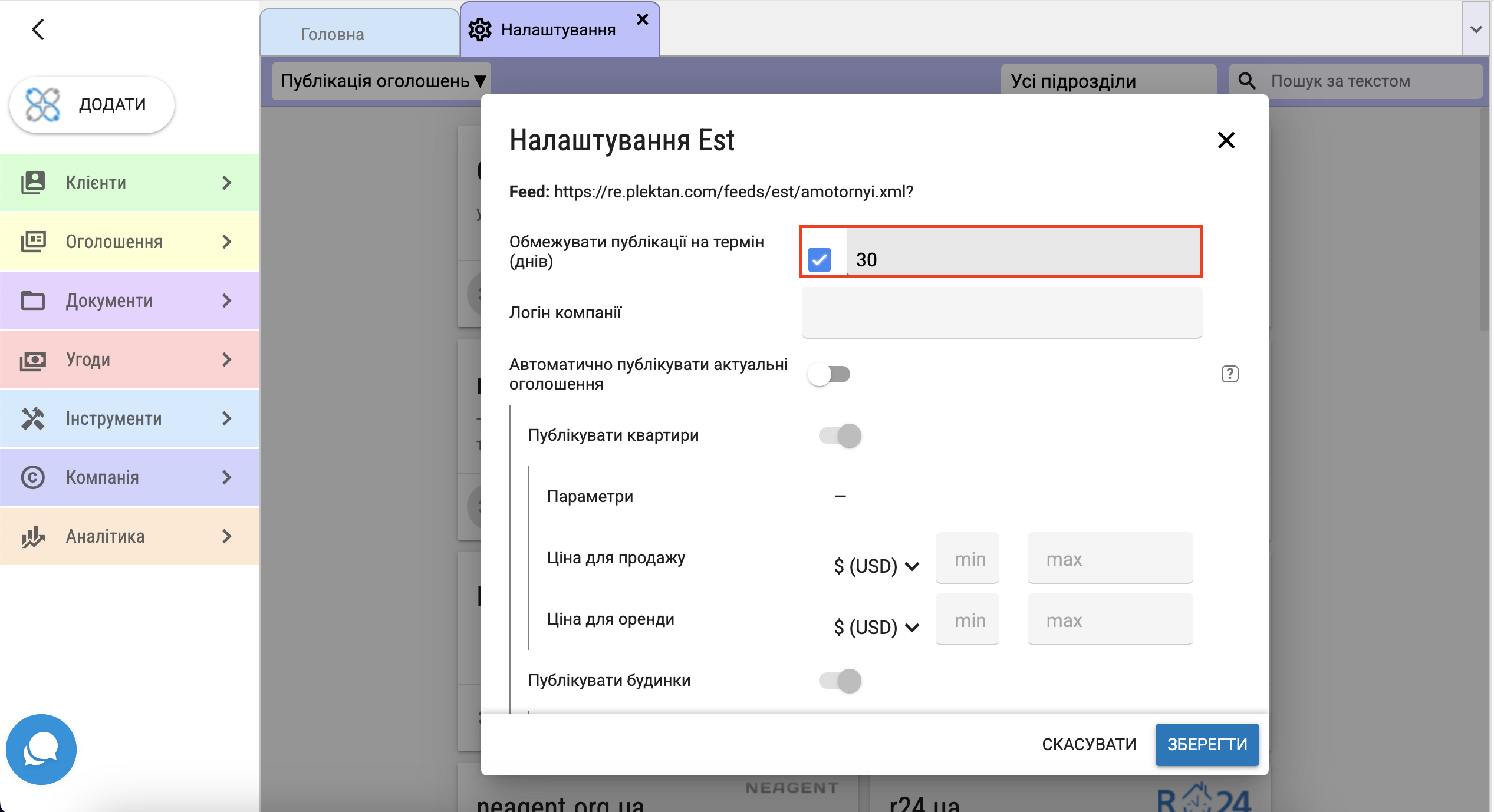Toggle the Публікувати будинки switch
The width and height of the screenshot is (1494, 812).
tap(841, 681)
